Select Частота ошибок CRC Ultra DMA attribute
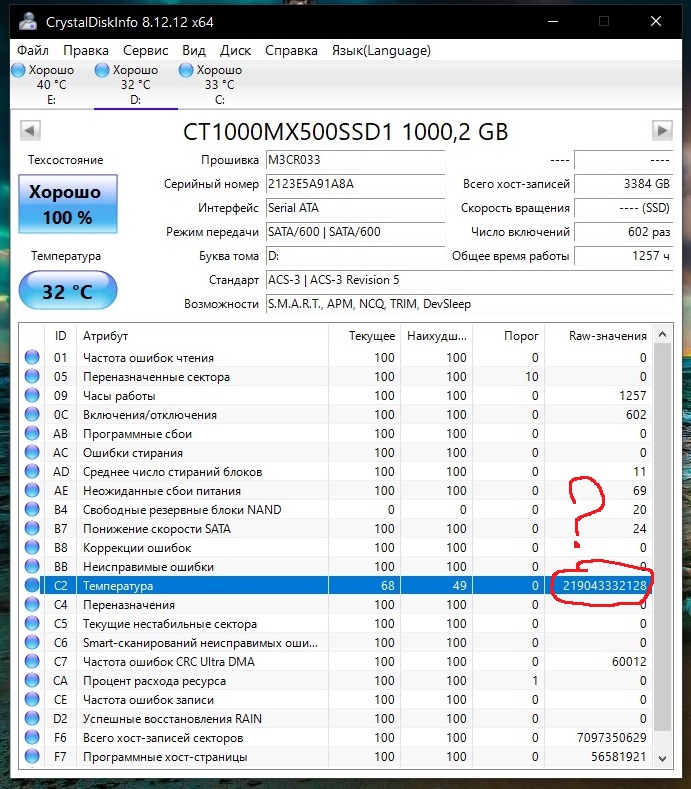This screenshot has height=789, width=691. pos(169,662)
